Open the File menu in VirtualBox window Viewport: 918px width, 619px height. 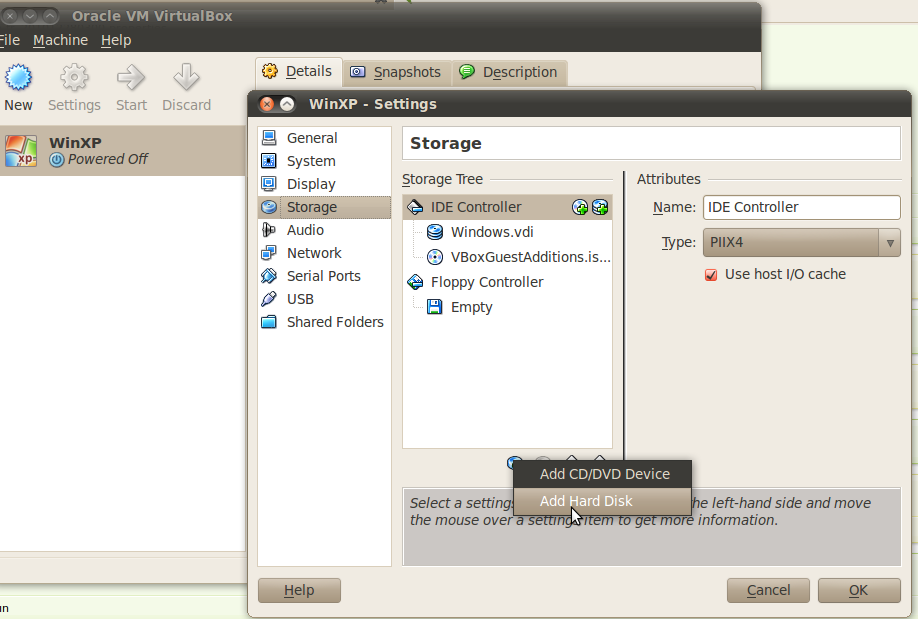pyautogui.click(x=9, y=40)
